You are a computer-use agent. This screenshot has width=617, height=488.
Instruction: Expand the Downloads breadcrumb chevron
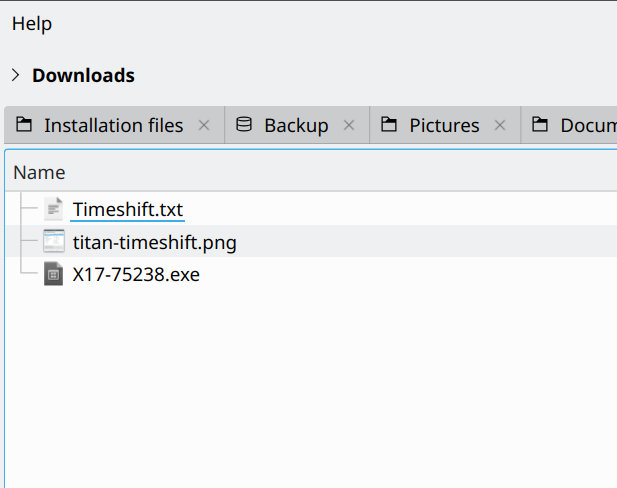16,75
